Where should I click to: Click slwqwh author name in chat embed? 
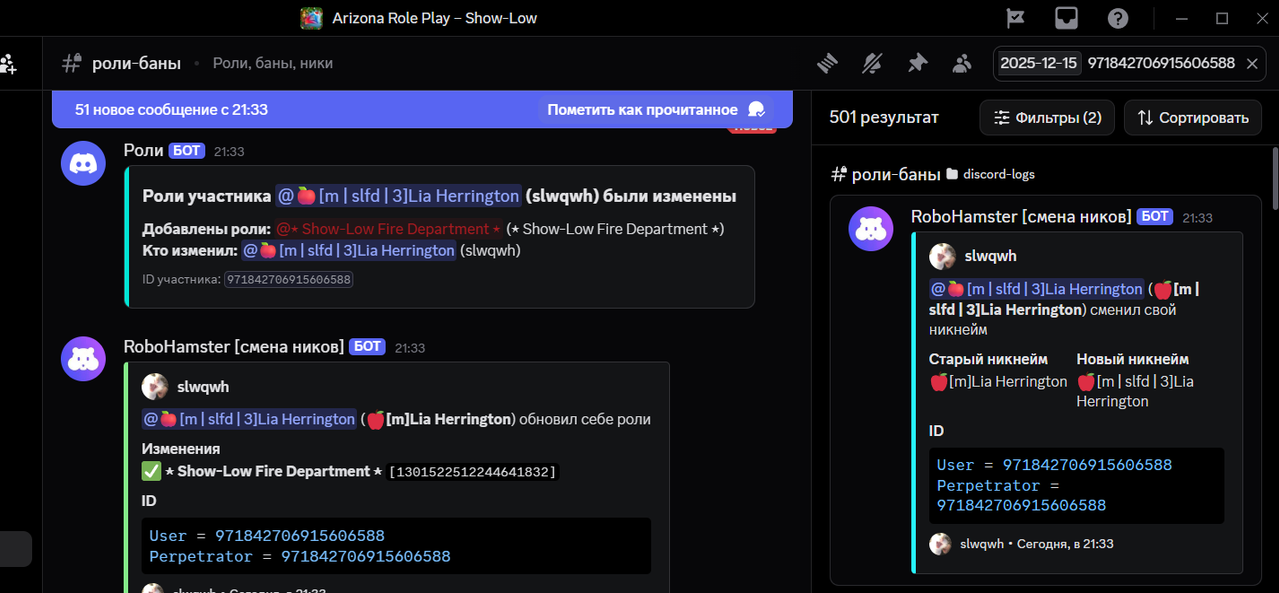(203, 387)
